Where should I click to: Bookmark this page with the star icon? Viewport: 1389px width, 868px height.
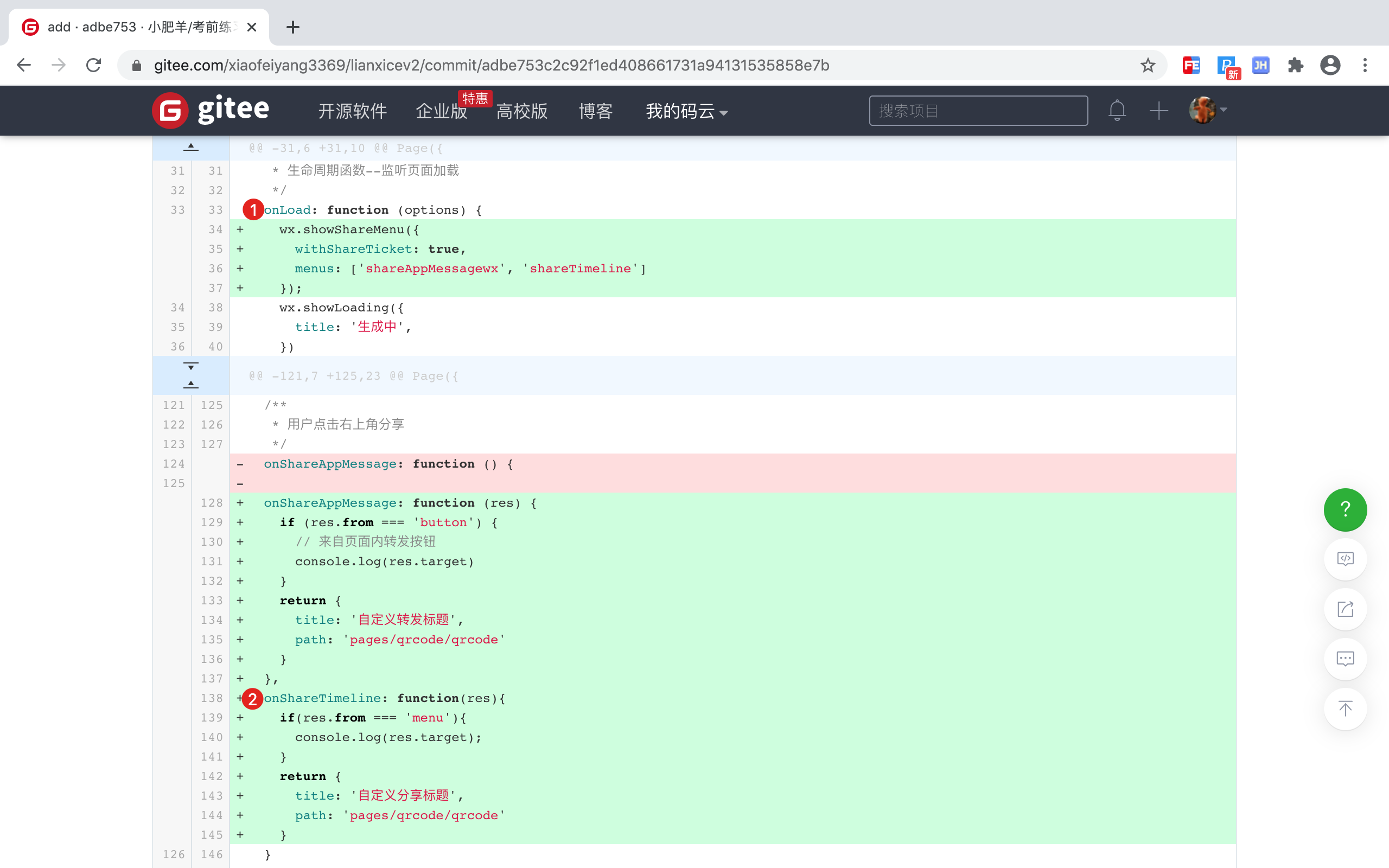coord(1148,66)
